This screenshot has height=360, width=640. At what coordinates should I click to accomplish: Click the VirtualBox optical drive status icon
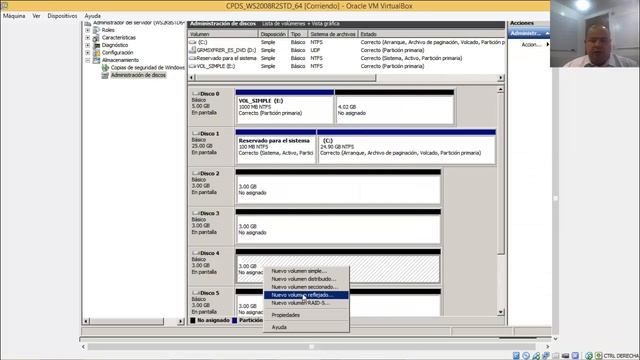point(526,356)
